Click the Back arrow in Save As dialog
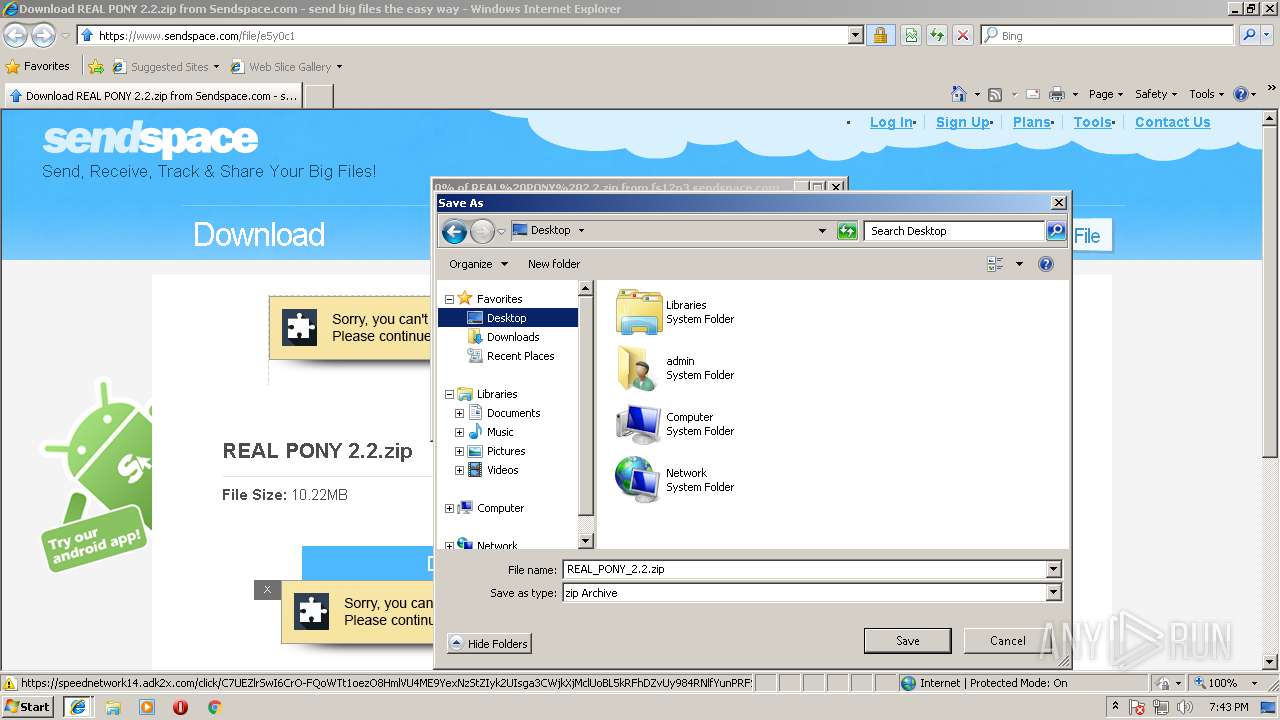The width and height of the screenshot is (1280, 720). pyautogui.click(x=454, y=232)
